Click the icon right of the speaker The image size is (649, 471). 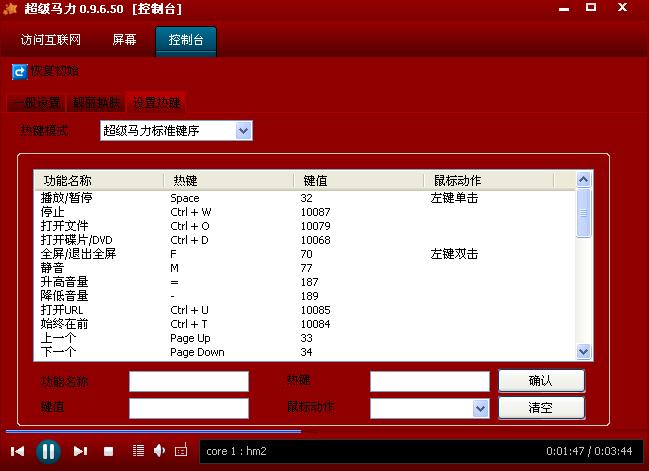pyautogui.click(x=181, y=450)
